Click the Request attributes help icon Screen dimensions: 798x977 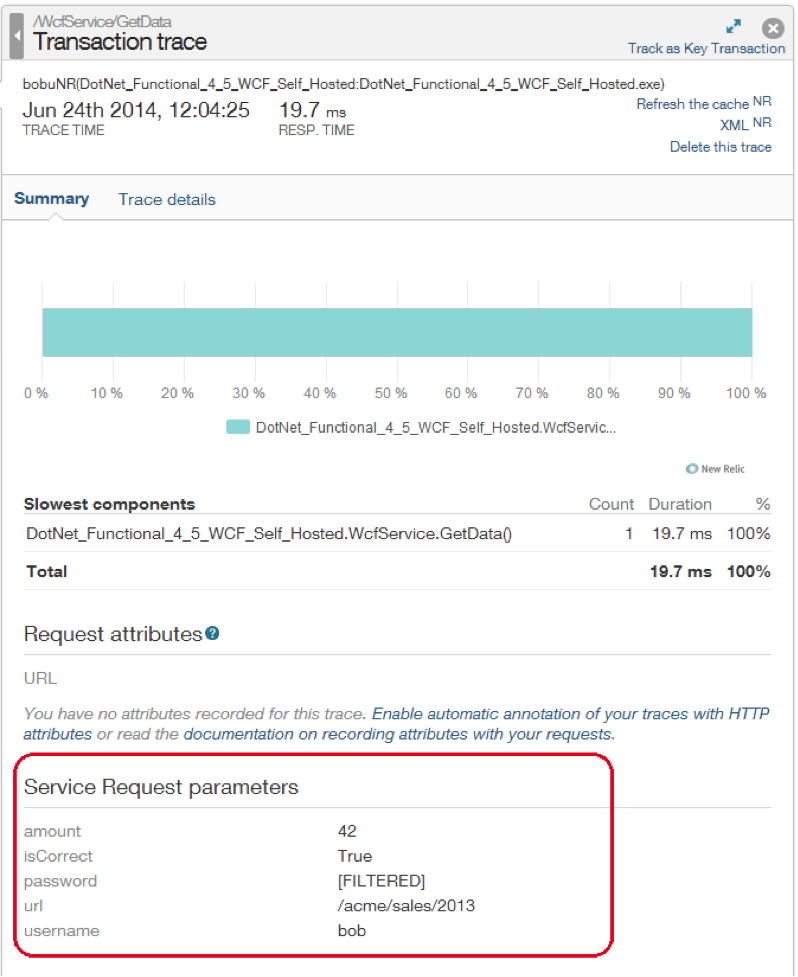(212, 634)
